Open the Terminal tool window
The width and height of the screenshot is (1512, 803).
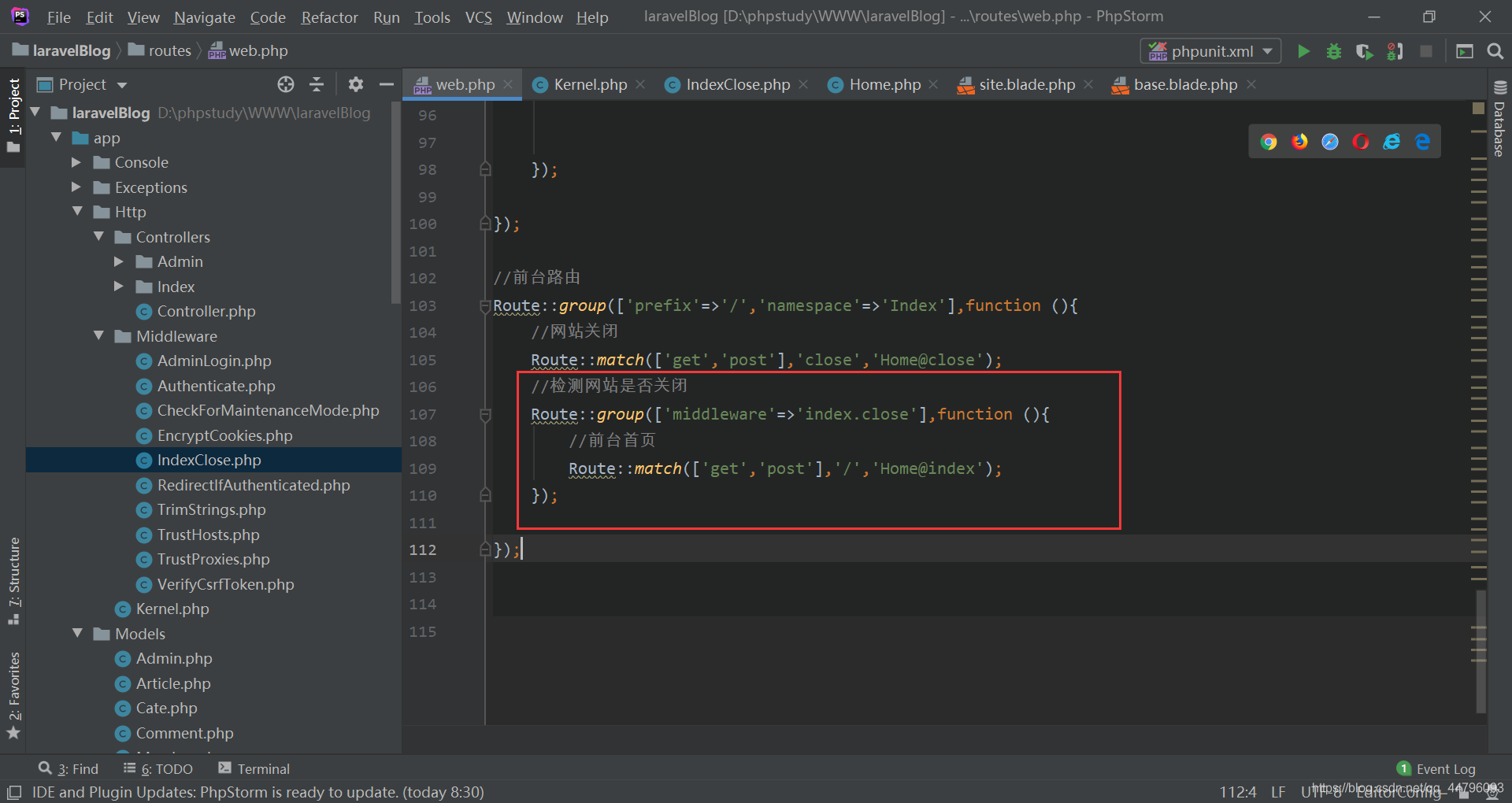[x=254, y=769]
